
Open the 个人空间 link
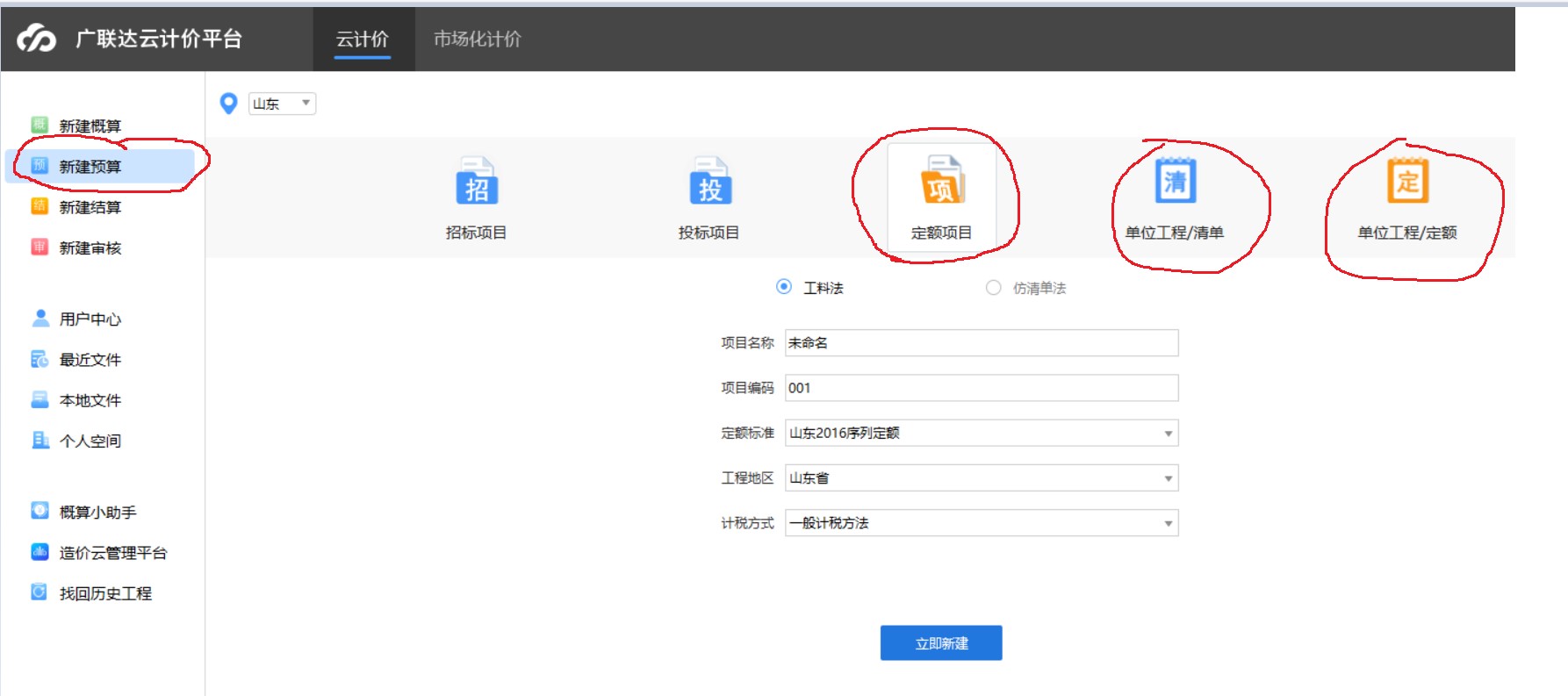[90, 441]
